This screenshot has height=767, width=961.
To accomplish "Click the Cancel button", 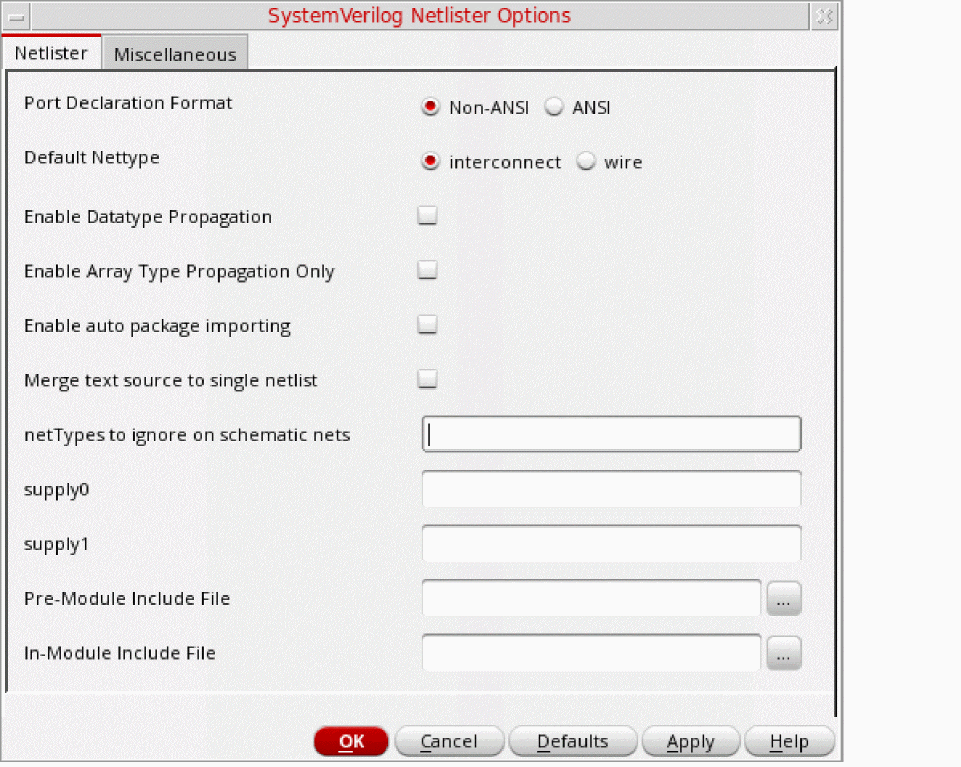I will [x=449, y=741].
